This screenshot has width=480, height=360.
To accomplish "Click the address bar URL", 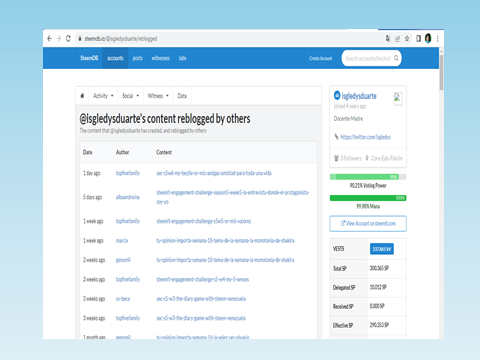I will tap(121, 39).
